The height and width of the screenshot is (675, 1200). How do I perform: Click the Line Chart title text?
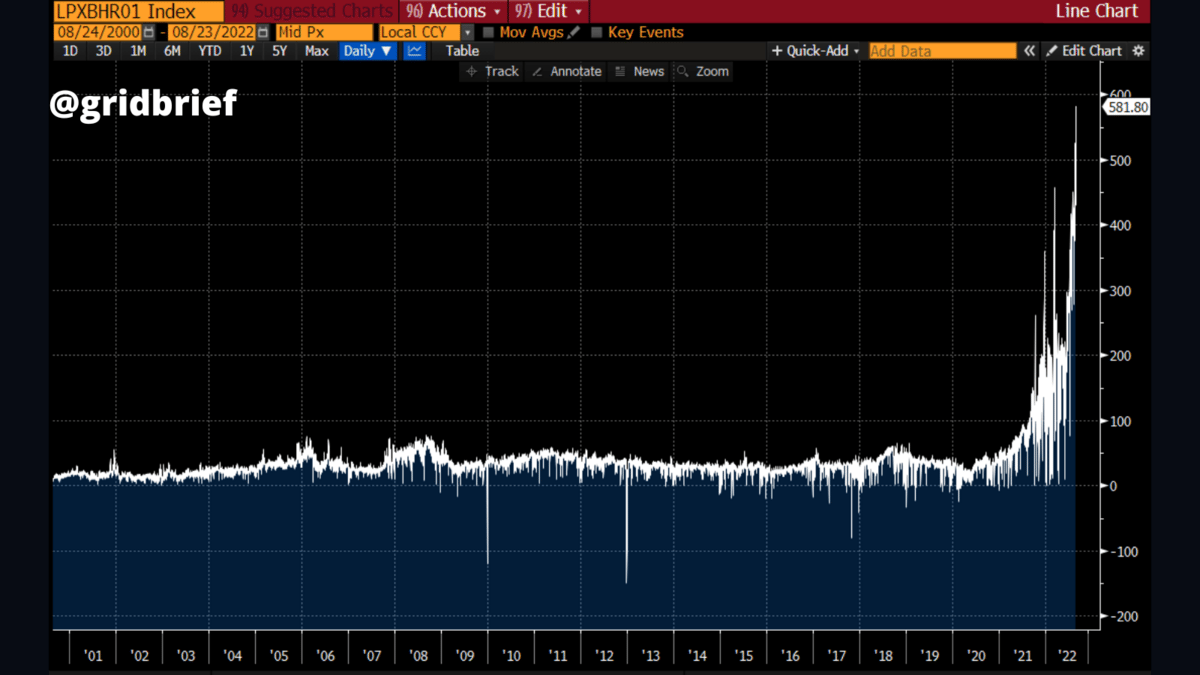tap(1097, 11)
